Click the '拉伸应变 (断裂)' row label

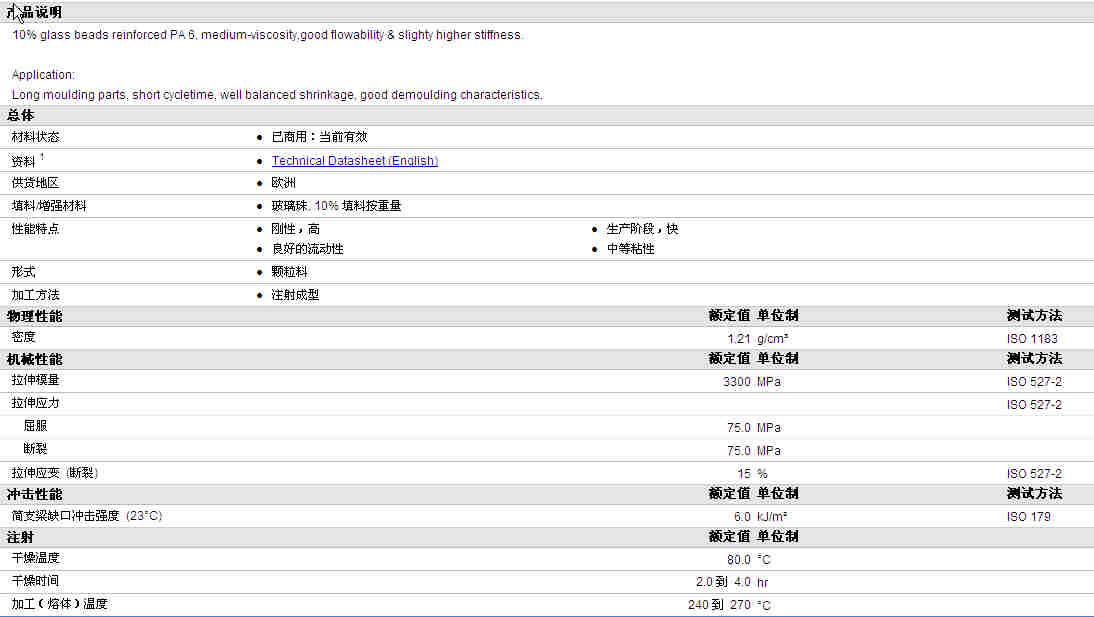[54, 473]
